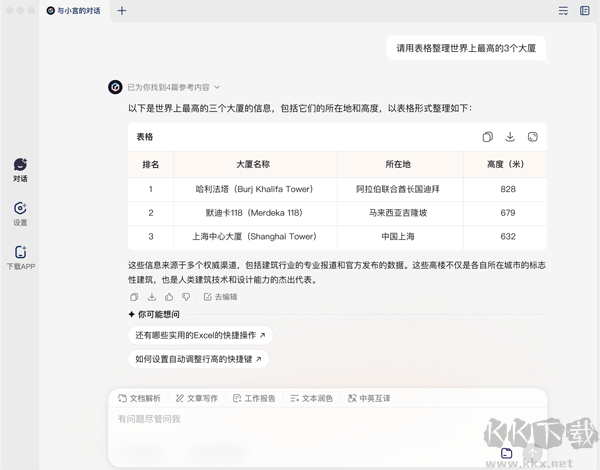
Task: Select the 中英互译 translation option
Action: (368, 398)
